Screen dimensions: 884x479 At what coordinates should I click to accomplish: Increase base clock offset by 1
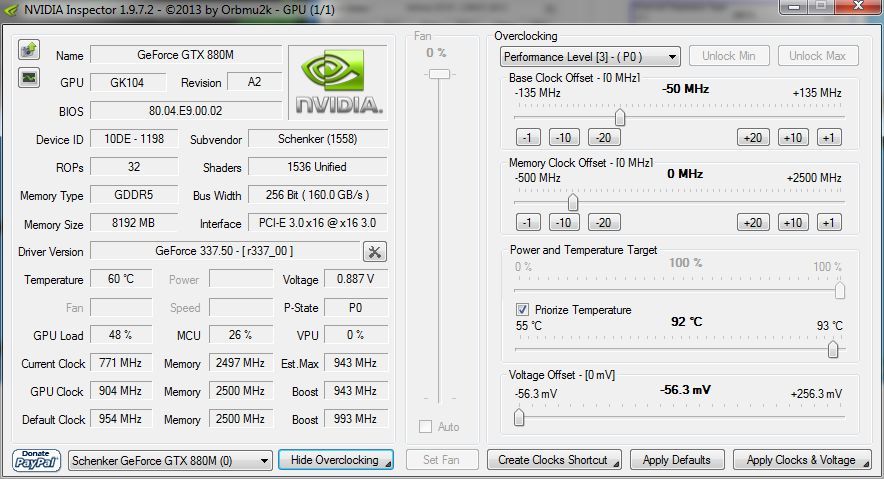pyautogui.click(x=829, y=138)
